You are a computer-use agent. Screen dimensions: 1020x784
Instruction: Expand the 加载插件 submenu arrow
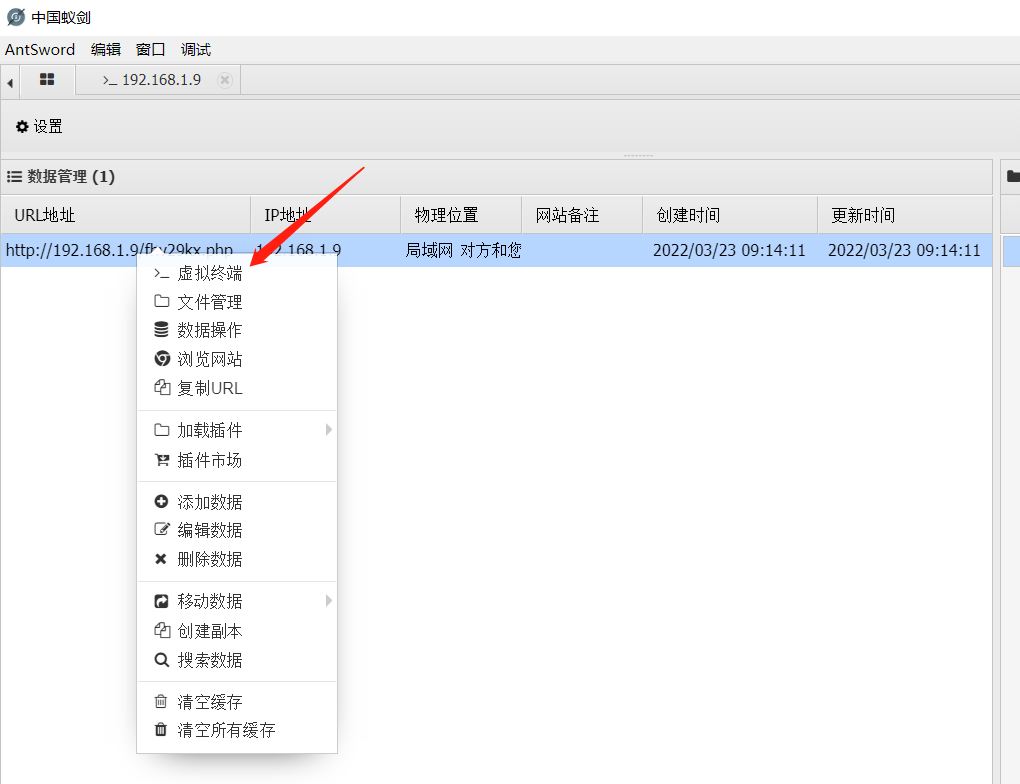tap(329, 429)
